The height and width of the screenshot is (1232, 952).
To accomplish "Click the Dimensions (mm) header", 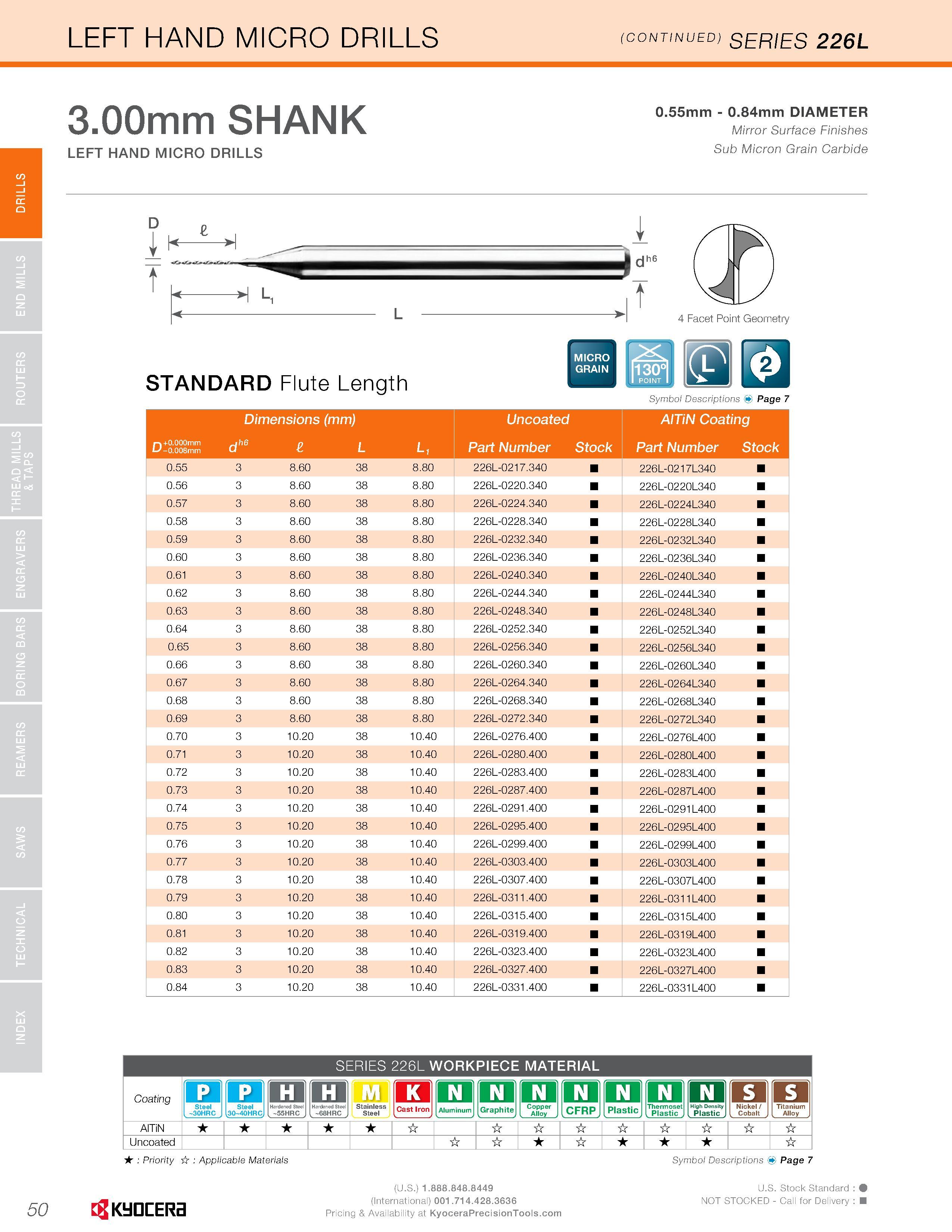I will tap(299, 419).
